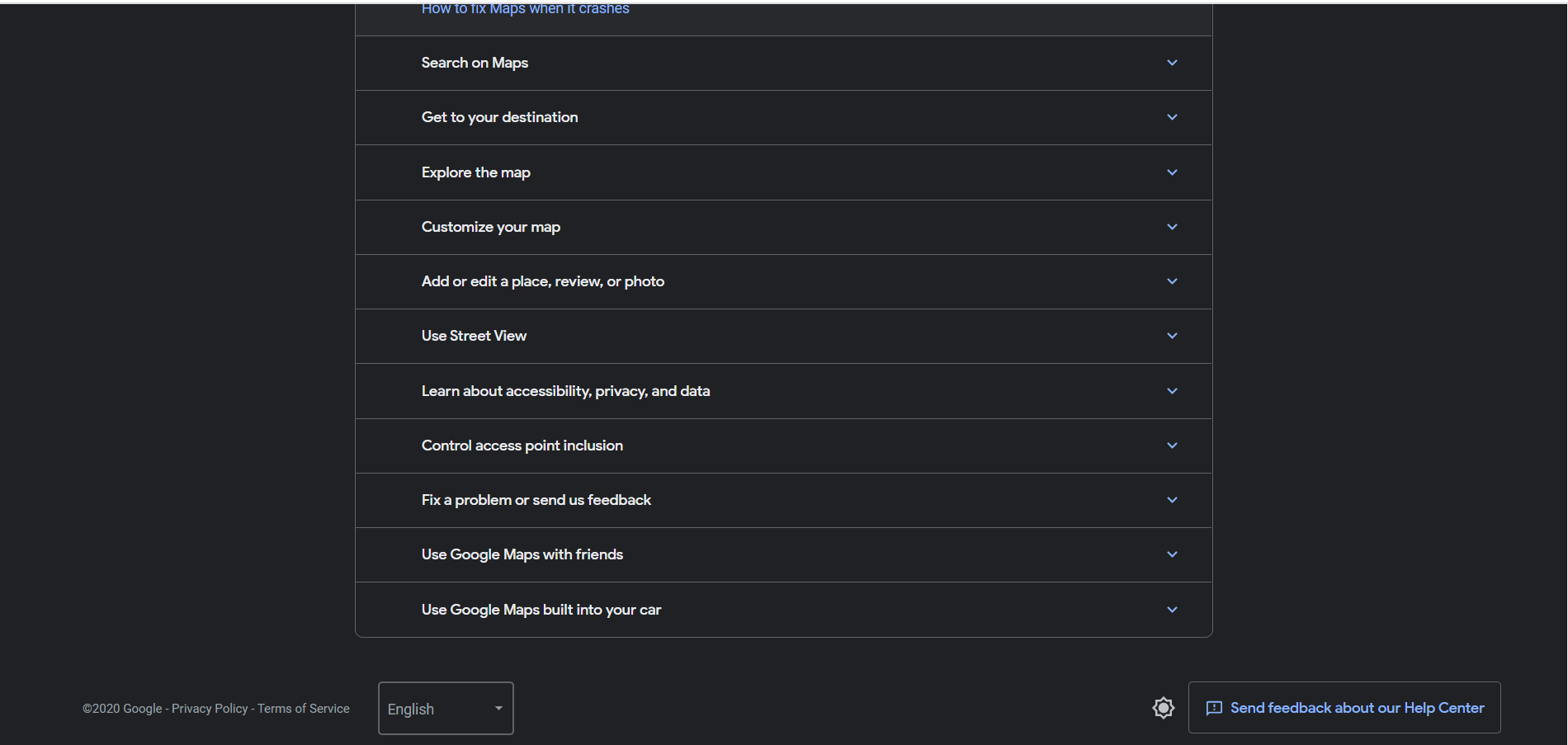The height and width of the screenshot is (745, 1568).
Task: Click chevron beside Customize your map
Action: [1172, 227]
